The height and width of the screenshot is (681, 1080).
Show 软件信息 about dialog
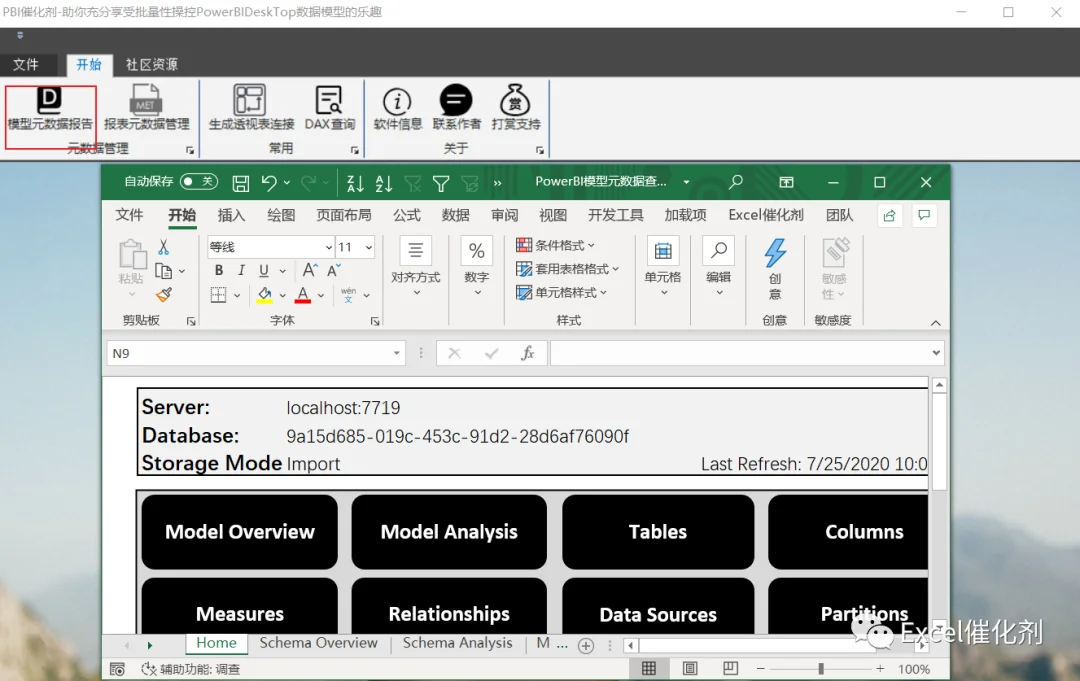click(x=397, y=109)
